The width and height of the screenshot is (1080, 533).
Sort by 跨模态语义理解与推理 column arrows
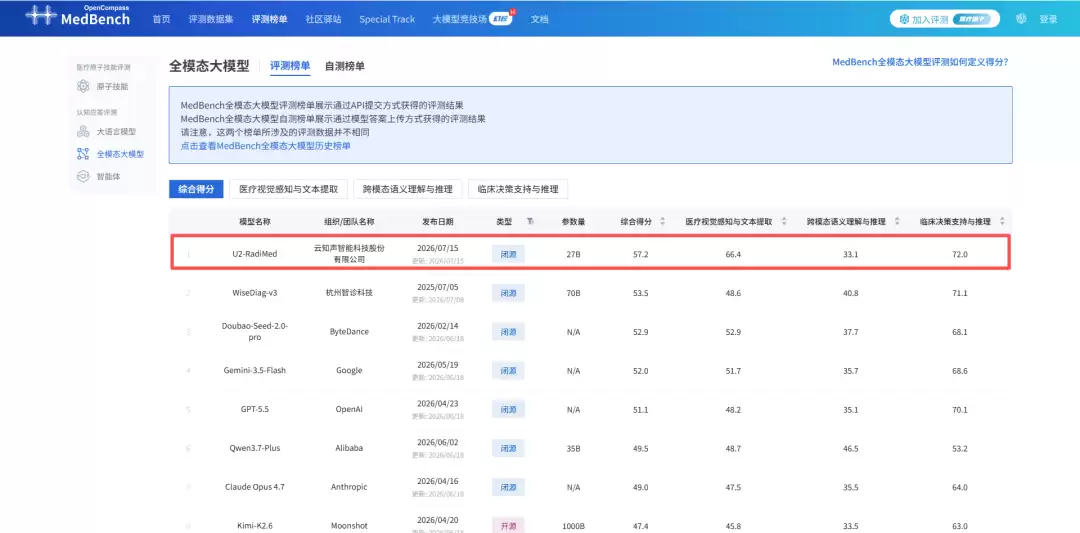tap(897, 222)
